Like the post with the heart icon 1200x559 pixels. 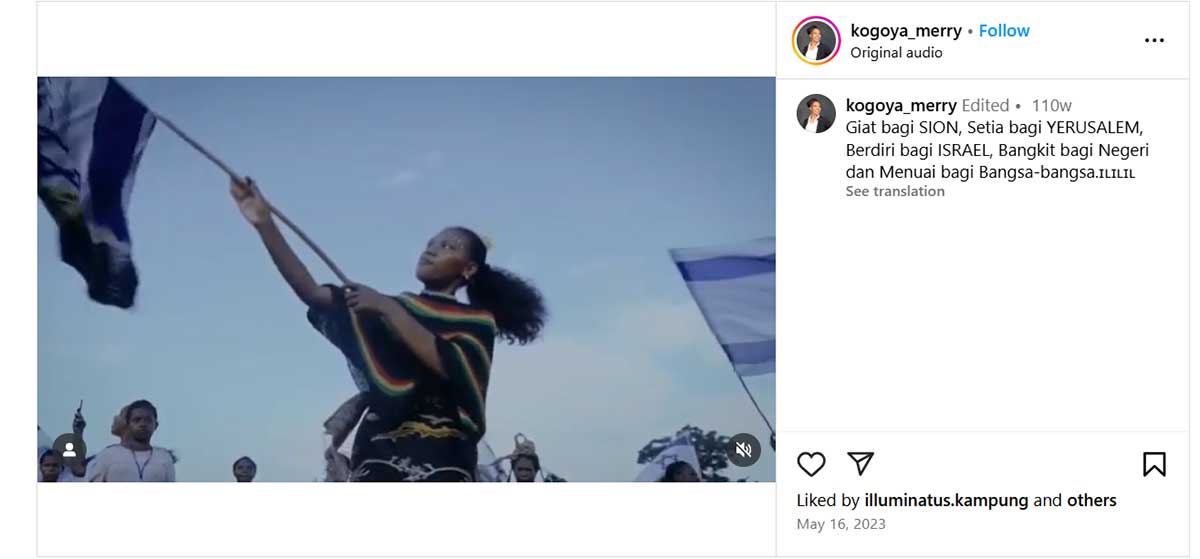[811, 464]
